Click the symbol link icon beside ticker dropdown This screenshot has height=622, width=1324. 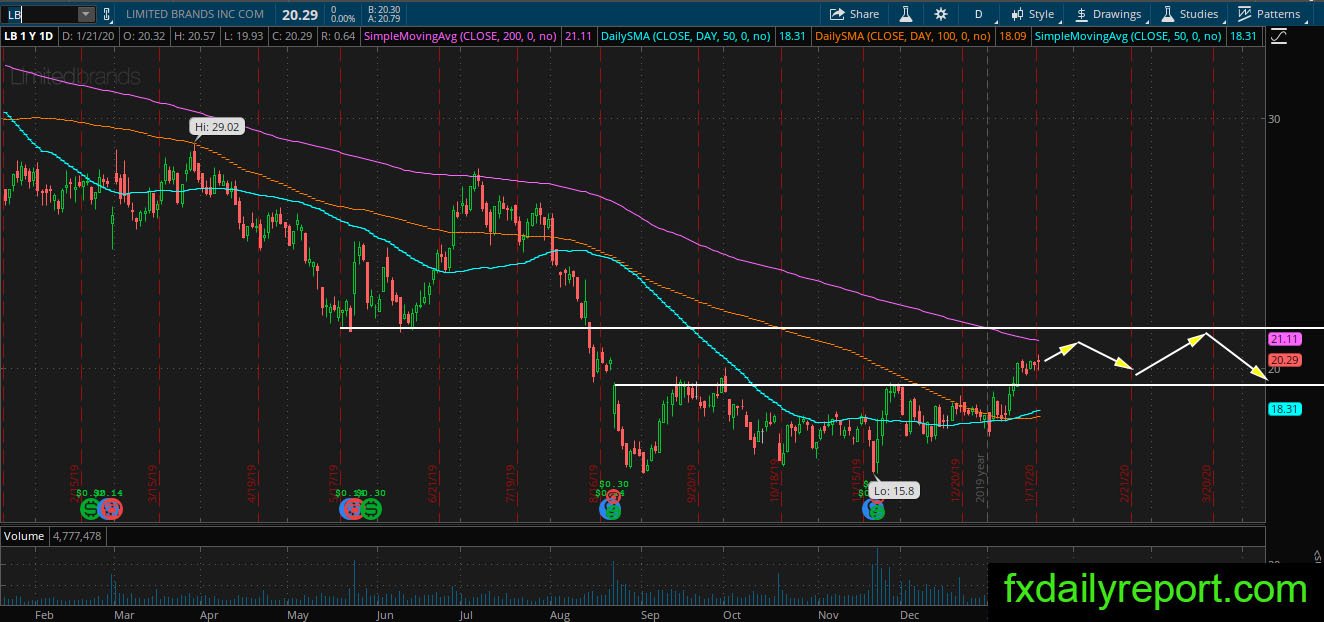pos(110,14)
